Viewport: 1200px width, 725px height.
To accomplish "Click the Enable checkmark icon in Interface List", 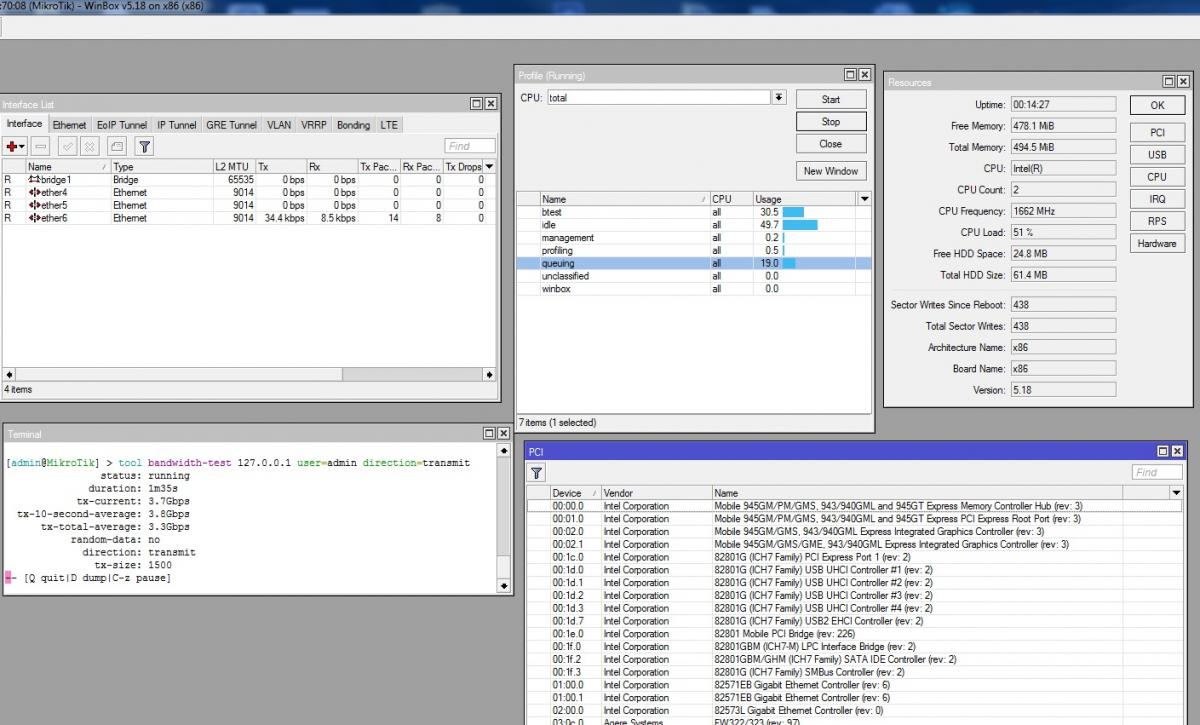I will [x=67, y=146].
